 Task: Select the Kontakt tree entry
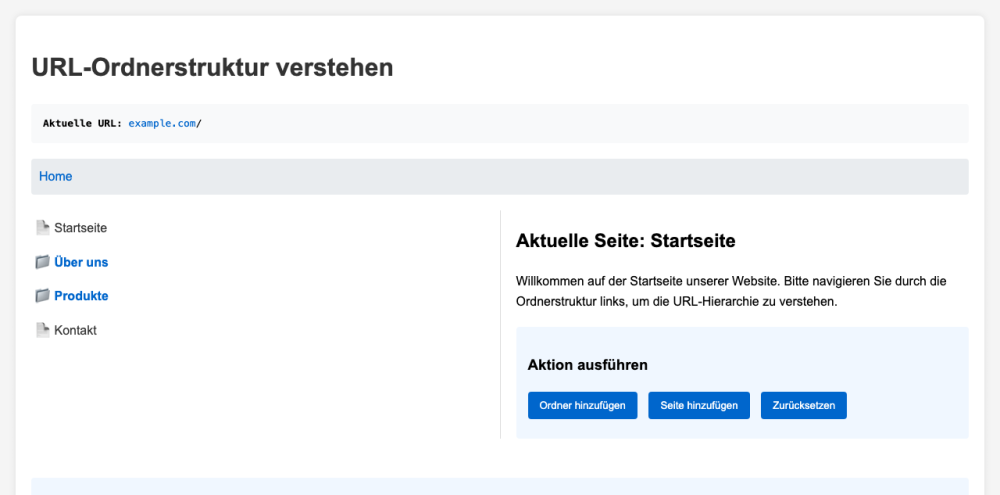click(x=75, y=330)
